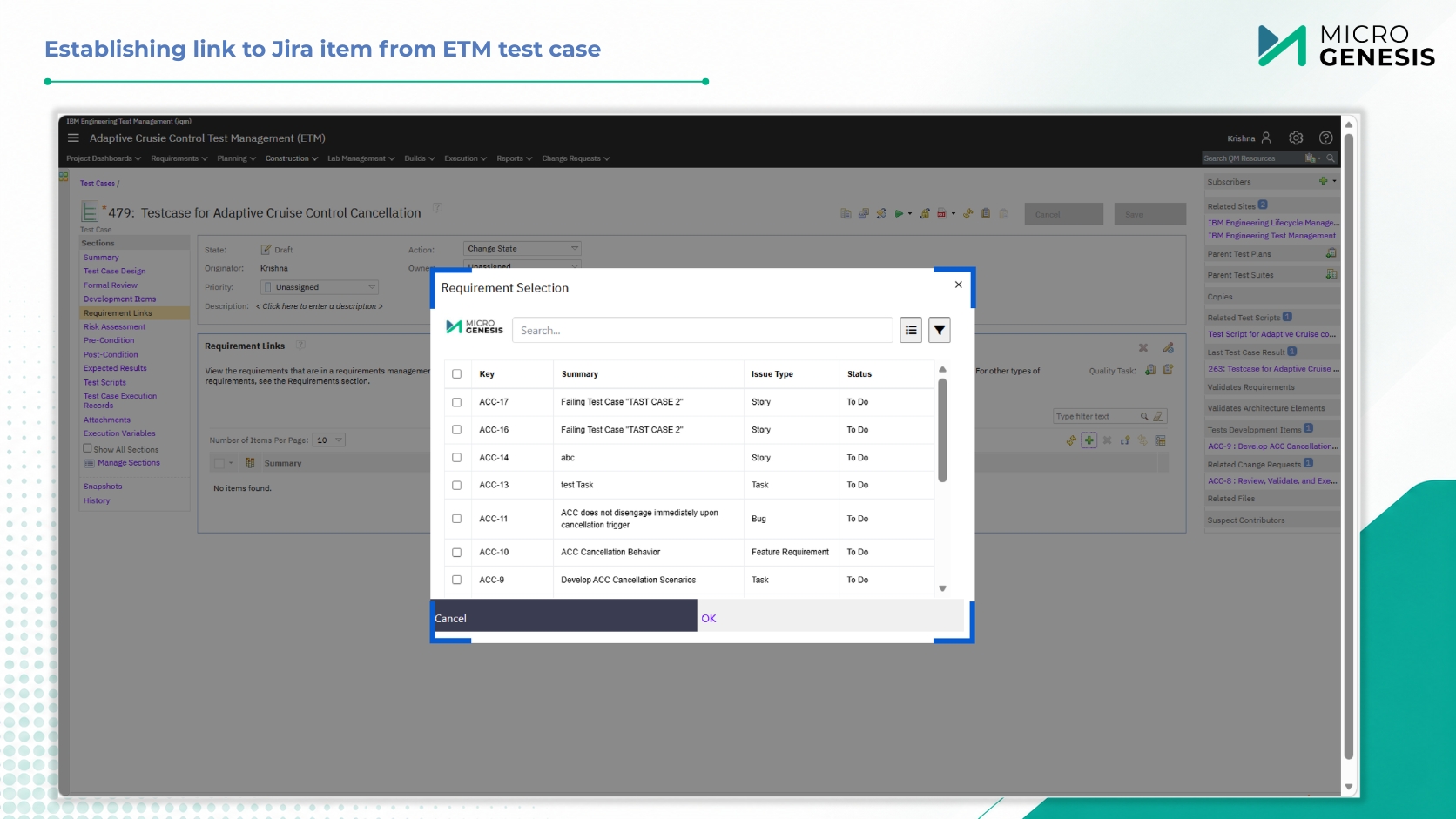Image resolution: width=1456 pixels, height=819 pixels.
Task: Click OK in the Requirement Selection dialog
Action: coord(832,616)
